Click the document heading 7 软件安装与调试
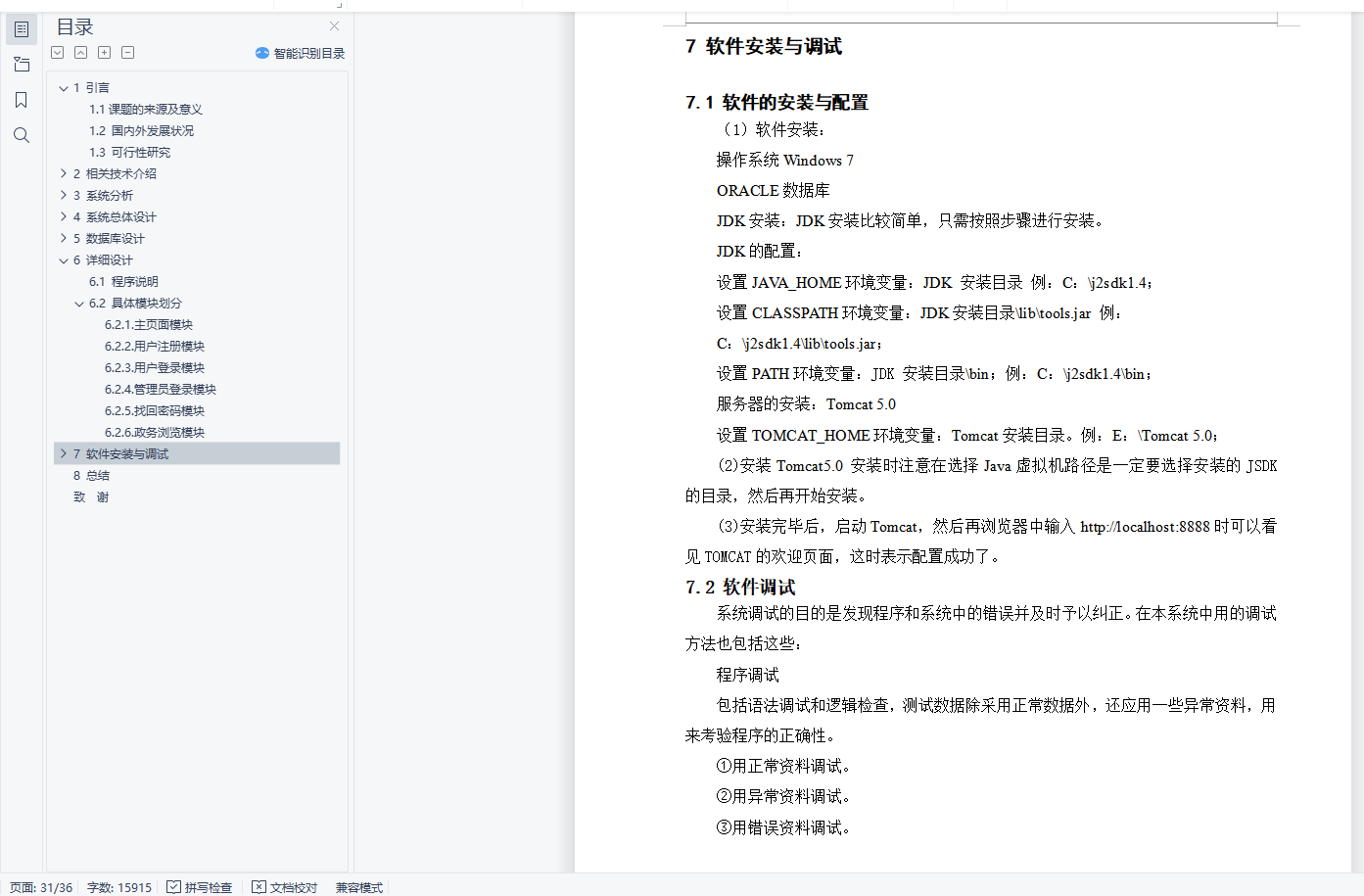The width and height of the screenshot is (1364, 896). pos(764,46)
